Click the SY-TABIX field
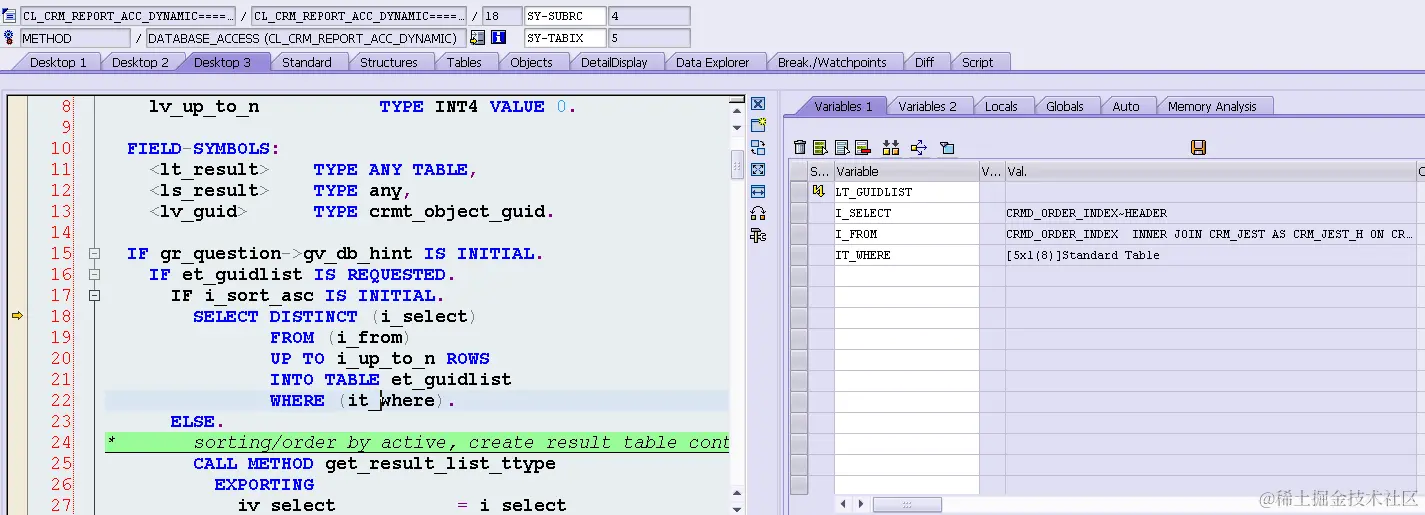The image size is (1425, 515). pos(565,38)
